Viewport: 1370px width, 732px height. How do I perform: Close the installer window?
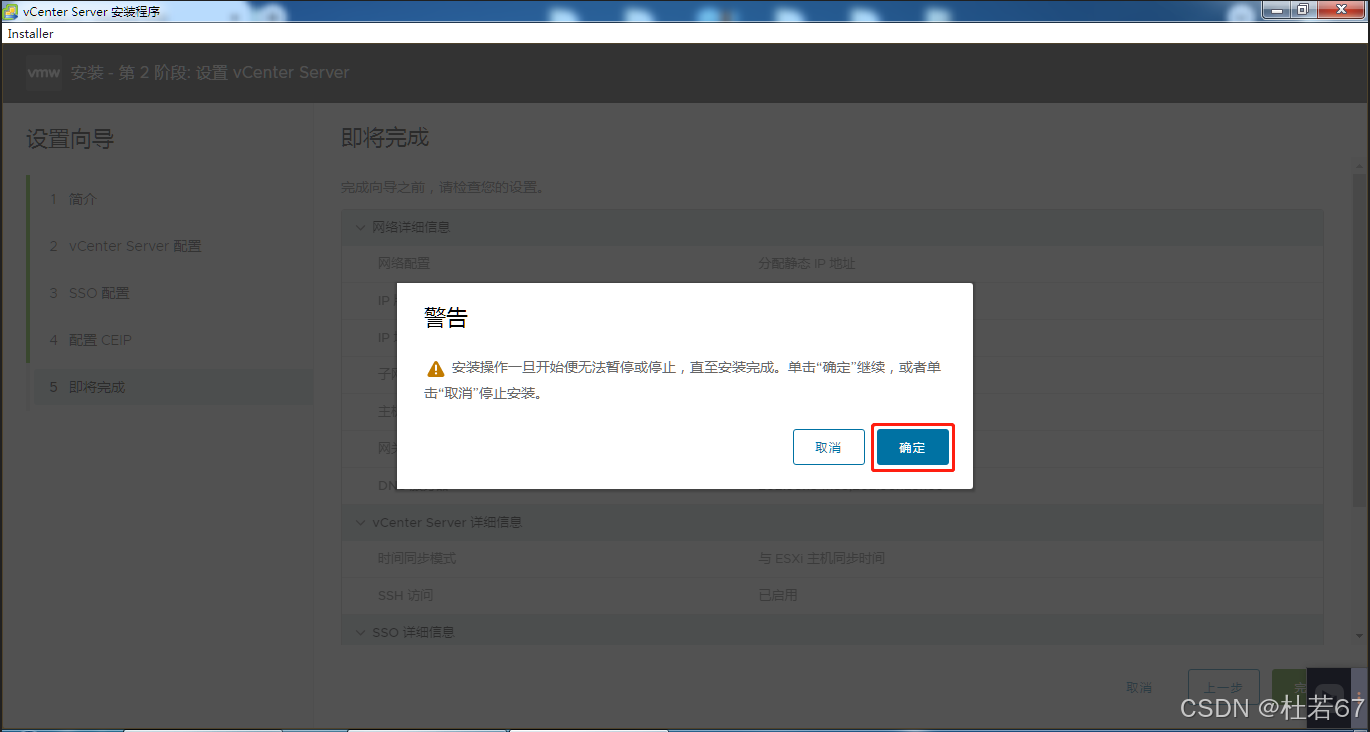[1340, 9]
